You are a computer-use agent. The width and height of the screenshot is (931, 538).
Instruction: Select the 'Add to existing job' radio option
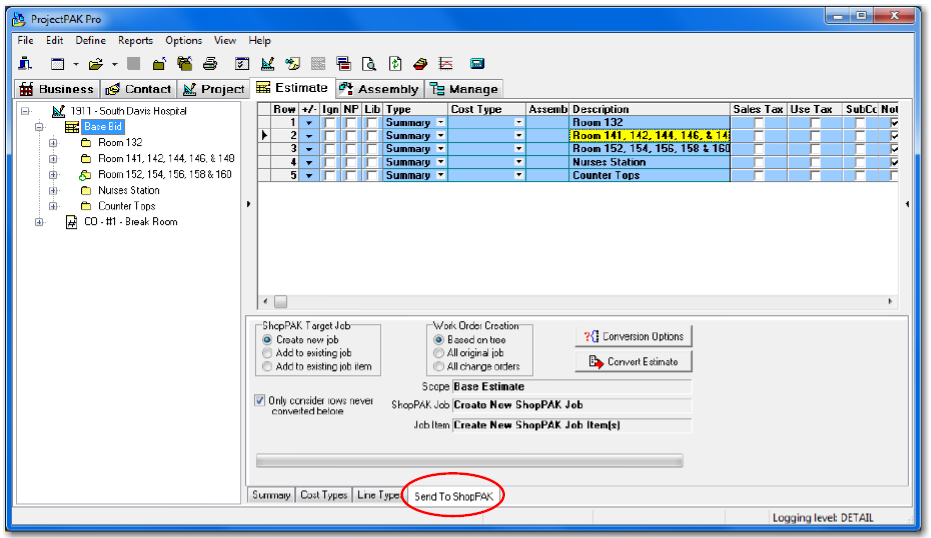tap(267, 353)
